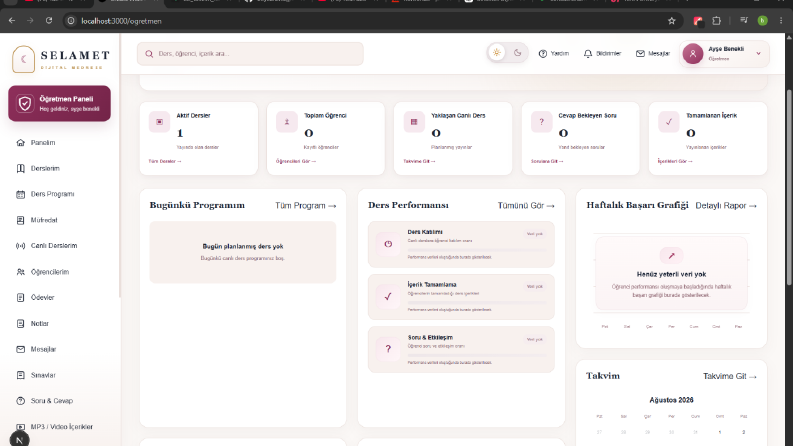Image resolution: width=793 pixels, height=446 pixels.
Task: Click the İçerik Tamamlama check icon
Action: (388, 297)
